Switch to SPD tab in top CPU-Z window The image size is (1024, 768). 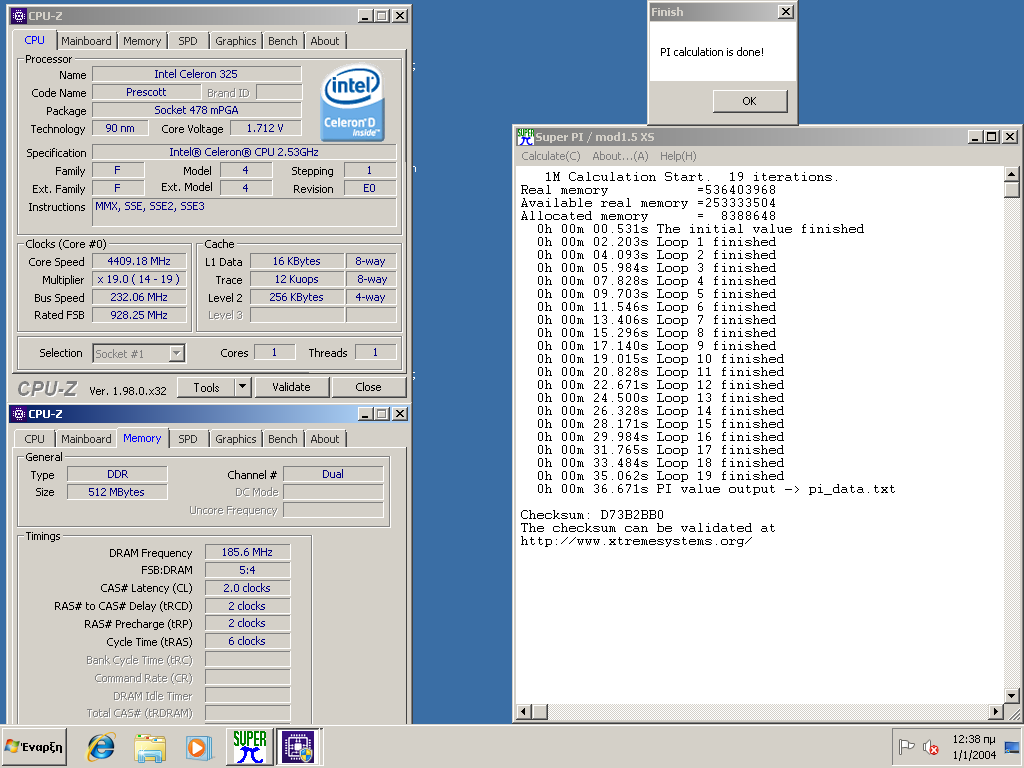point(187,40)
